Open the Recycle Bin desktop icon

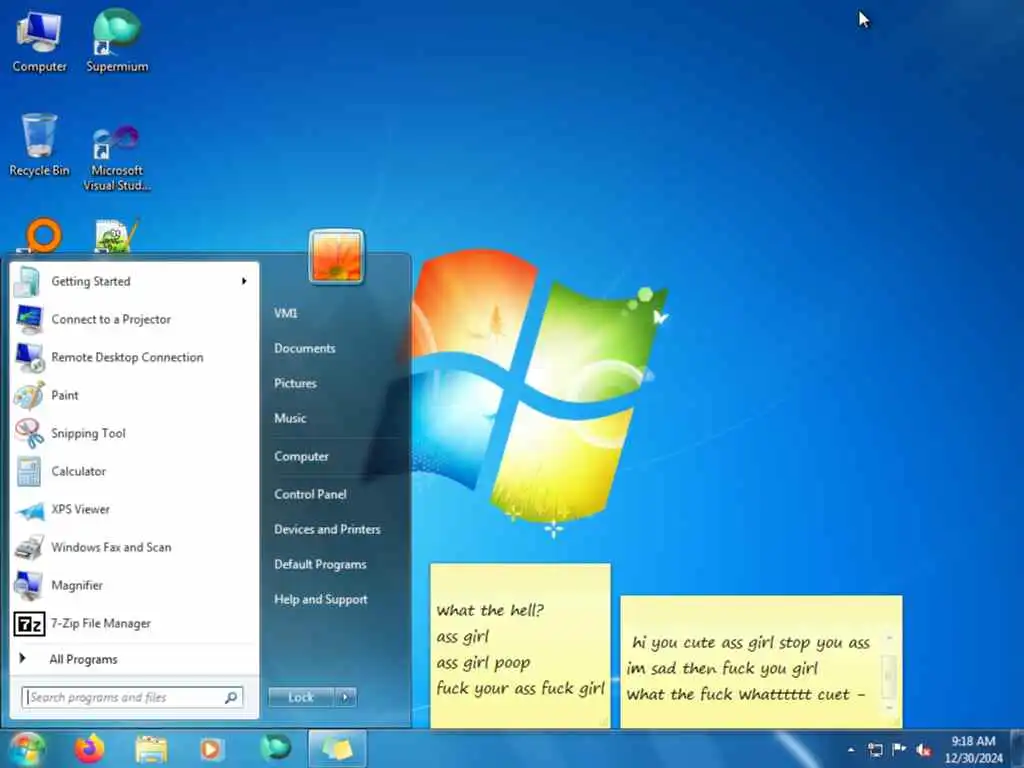coord(39,145)
